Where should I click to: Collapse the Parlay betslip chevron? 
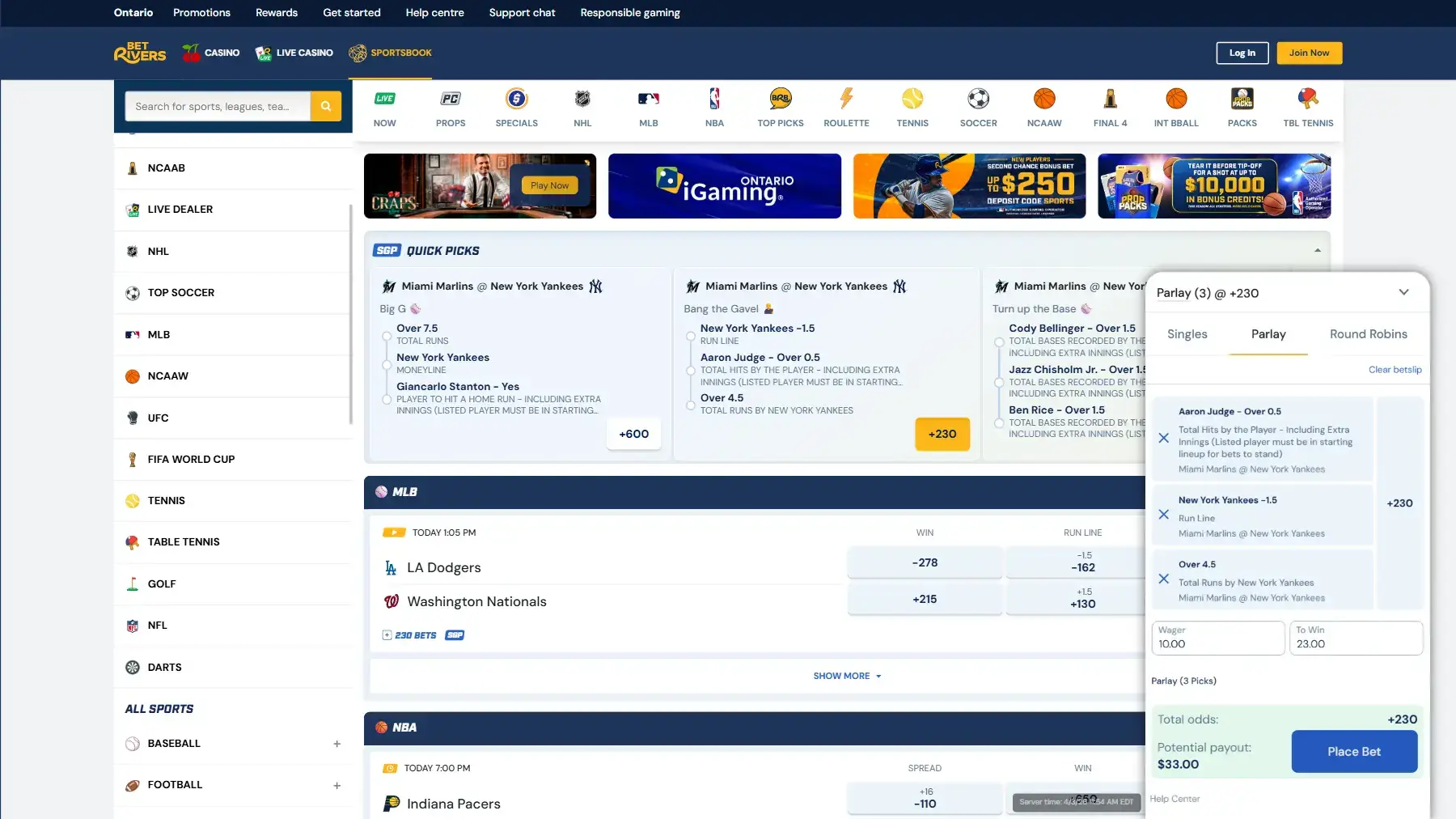click(x=1404, y=292)
